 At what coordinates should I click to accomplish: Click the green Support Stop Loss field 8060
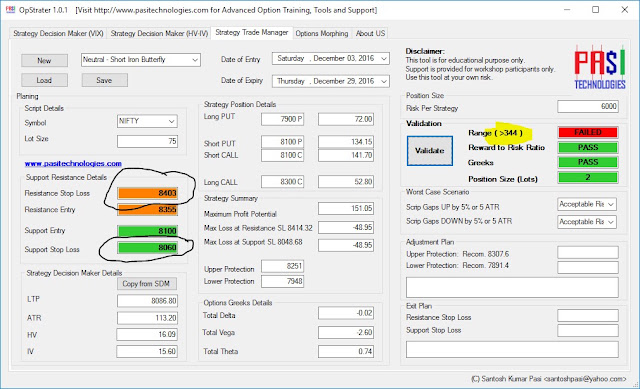click(147, 247)
